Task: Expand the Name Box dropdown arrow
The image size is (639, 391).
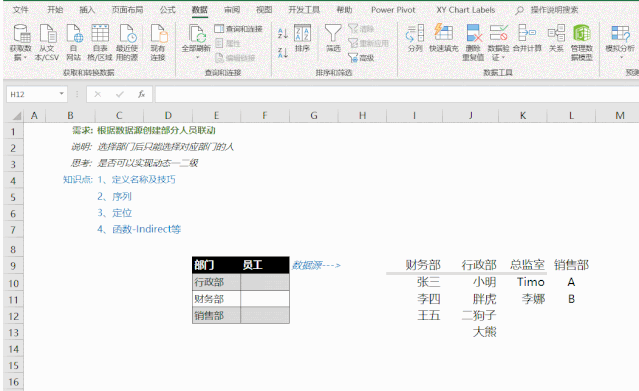Action: (x=62, y=94)
